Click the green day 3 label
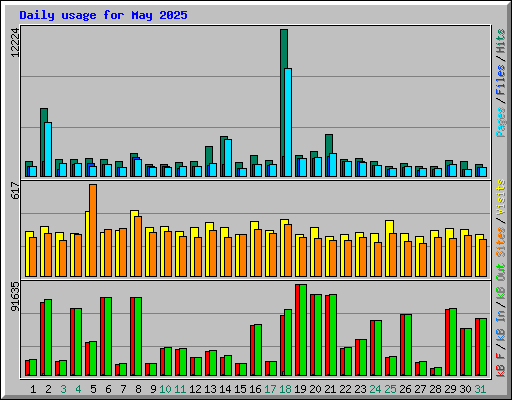 (x=63, y=389)
